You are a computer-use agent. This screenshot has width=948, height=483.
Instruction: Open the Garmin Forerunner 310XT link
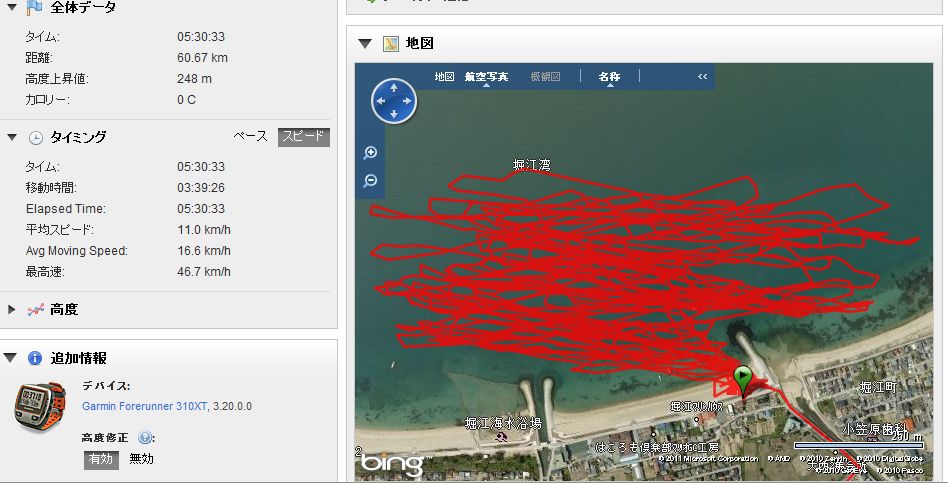pos(144,406)
